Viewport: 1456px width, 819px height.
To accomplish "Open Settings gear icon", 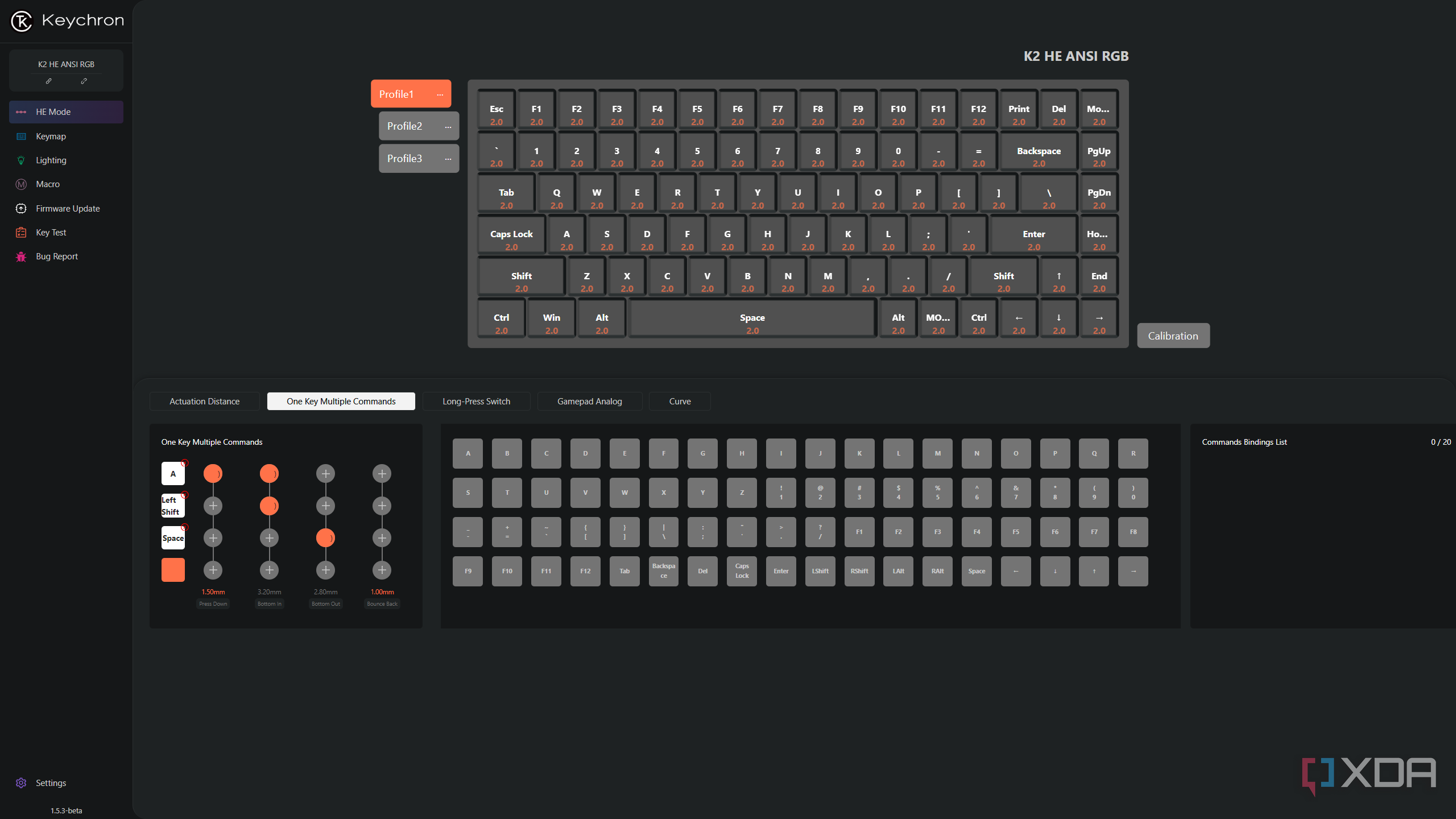I will point(21,783).
